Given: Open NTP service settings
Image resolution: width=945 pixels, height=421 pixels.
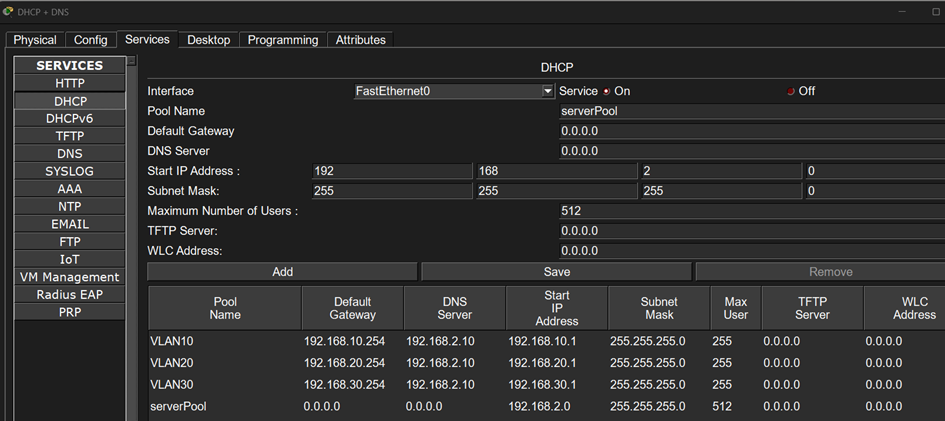Looking at the screenshot, I should tap(70, 207).
